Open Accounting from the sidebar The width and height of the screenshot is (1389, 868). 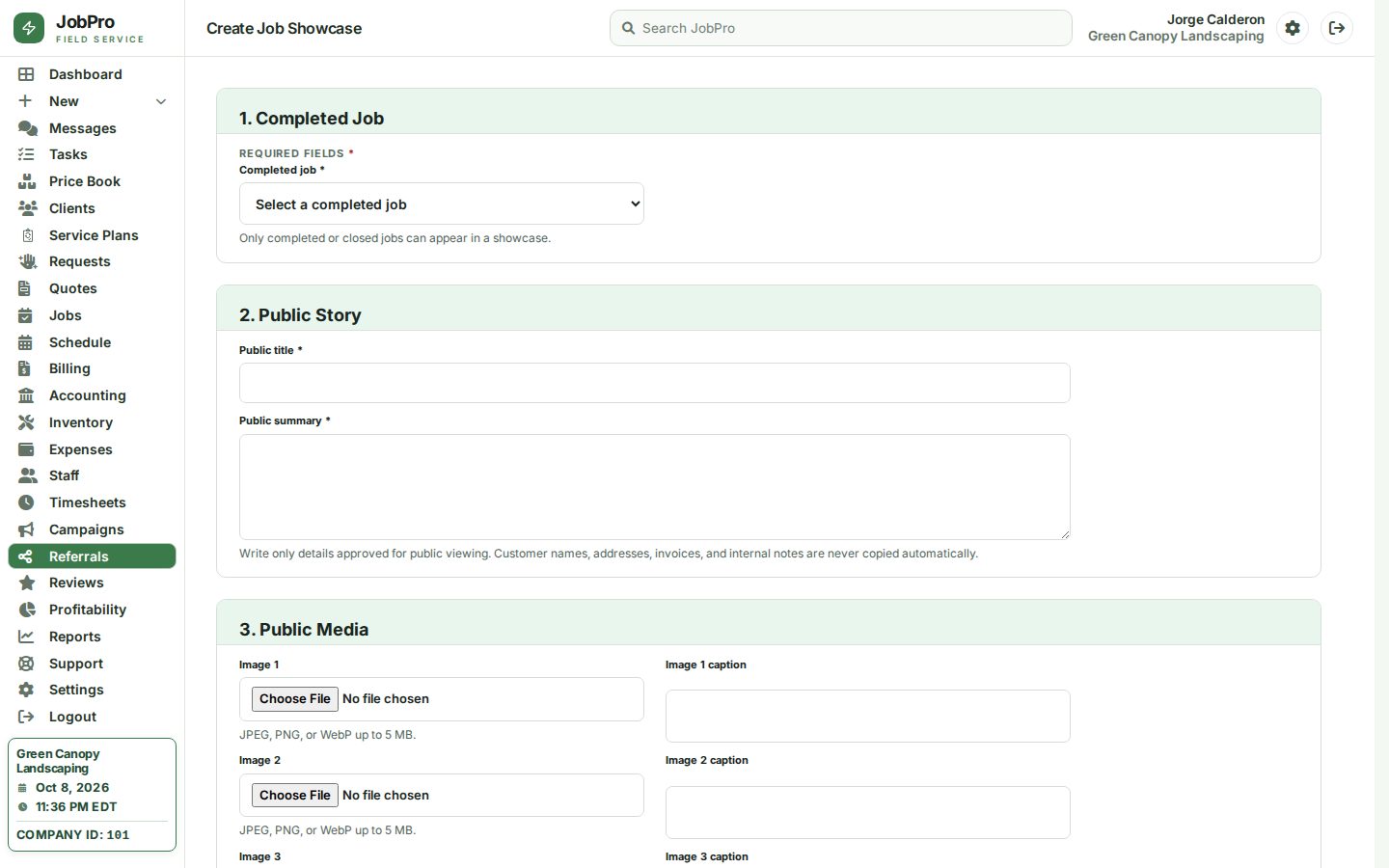(x=92, y=395)
